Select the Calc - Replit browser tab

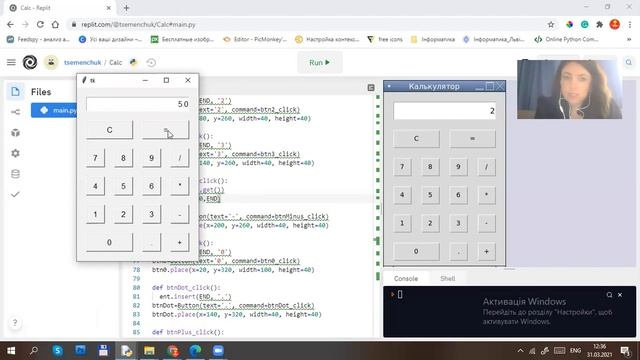pos(60,8)
